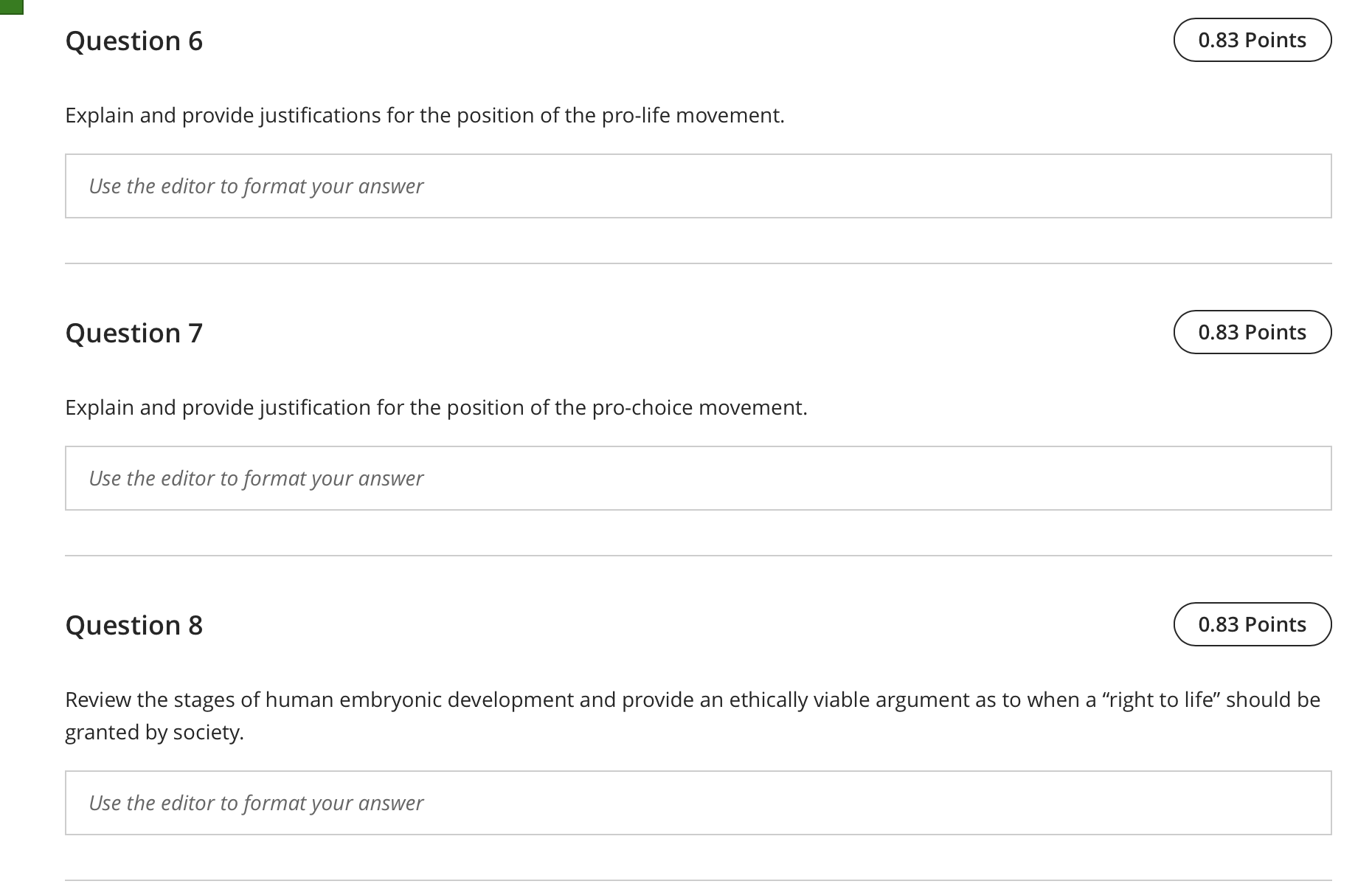Viewport: 1372px width, 884px height.
Task: Click the Question 6 answer editor field
Action: point(698,186)
